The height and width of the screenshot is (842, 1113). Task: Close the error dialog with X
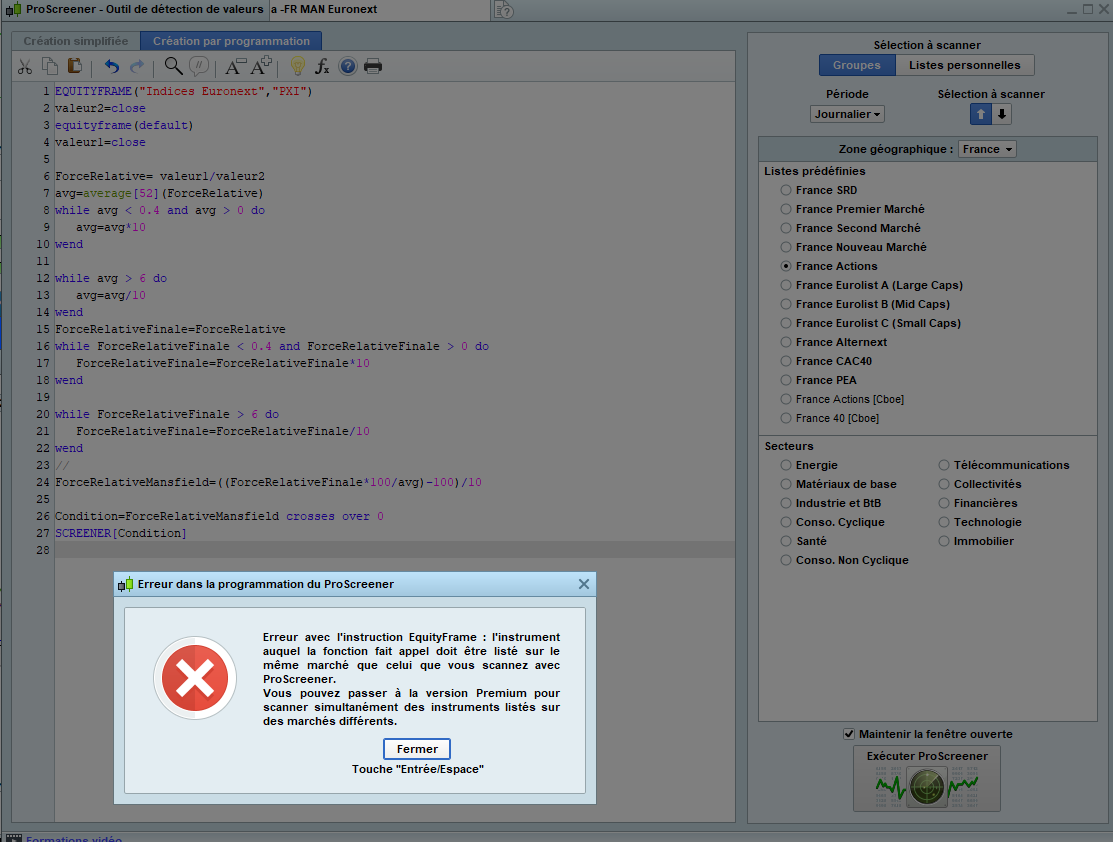tap(583, 584)
